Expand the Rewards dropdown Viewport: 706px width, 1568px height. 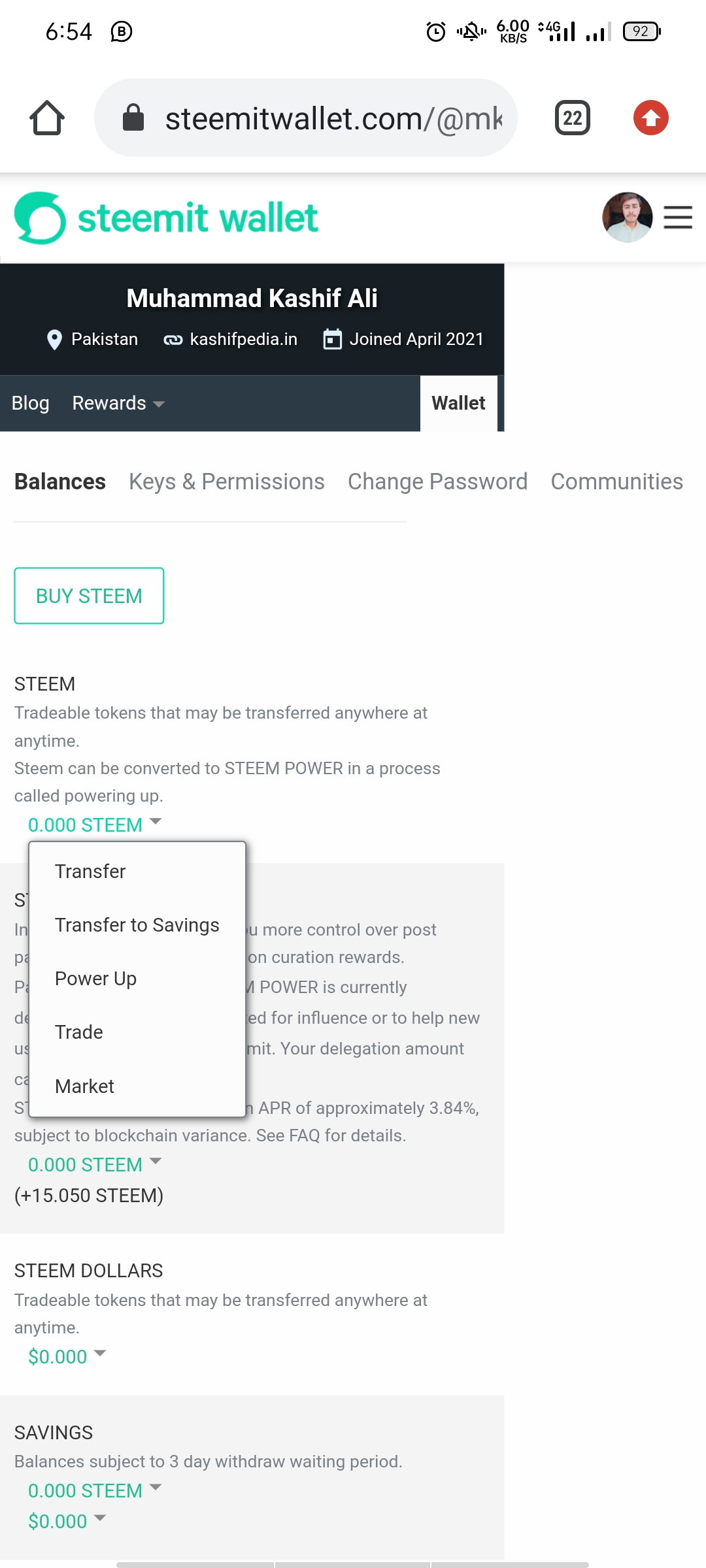(x=118, y=403)
